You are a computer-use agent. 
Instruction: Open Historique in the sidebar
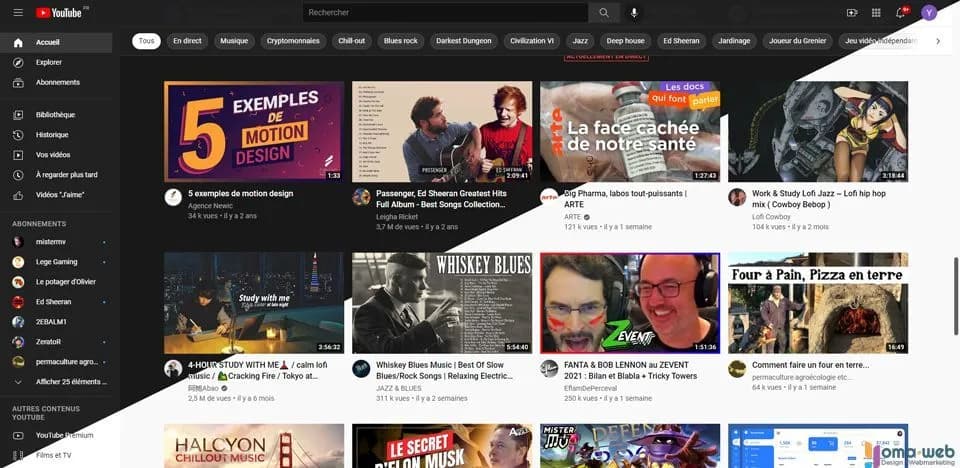point(56,135)
